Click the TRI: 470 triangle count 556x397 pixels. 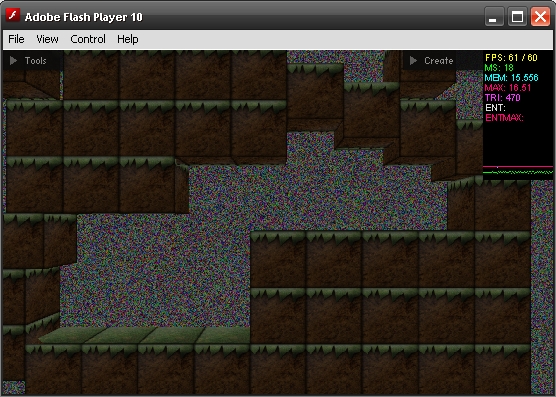click(502, 97)
